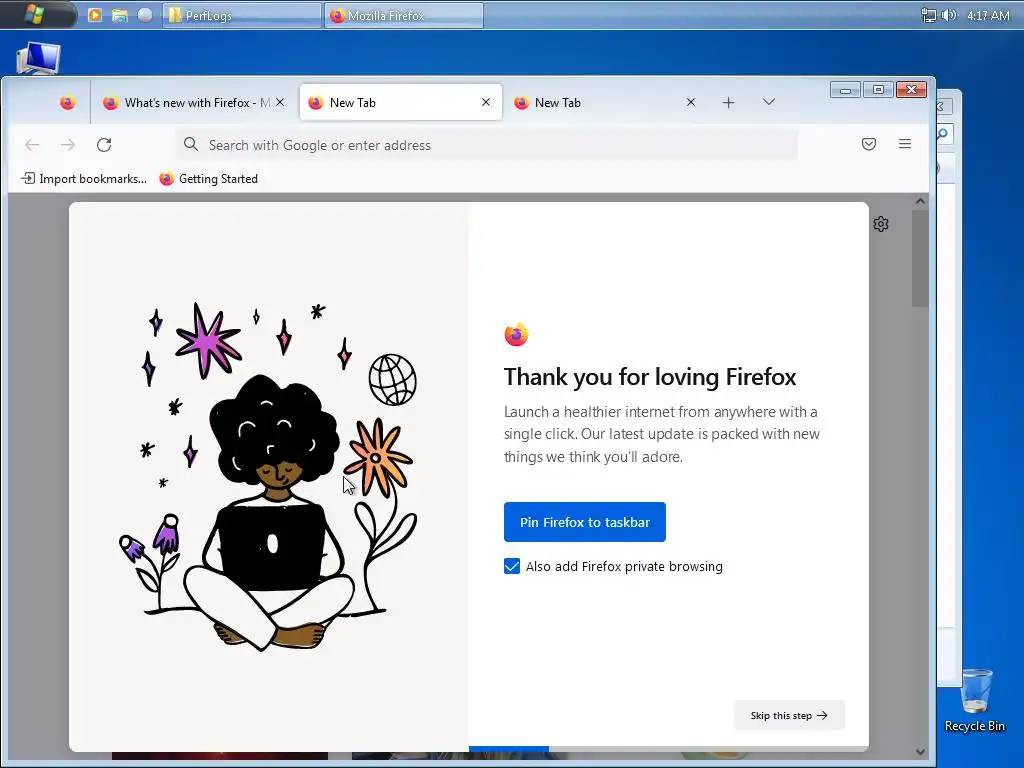Close the What's new with Firefox tab
This screenshot has width=1024, height=768.
pos(280,102)
